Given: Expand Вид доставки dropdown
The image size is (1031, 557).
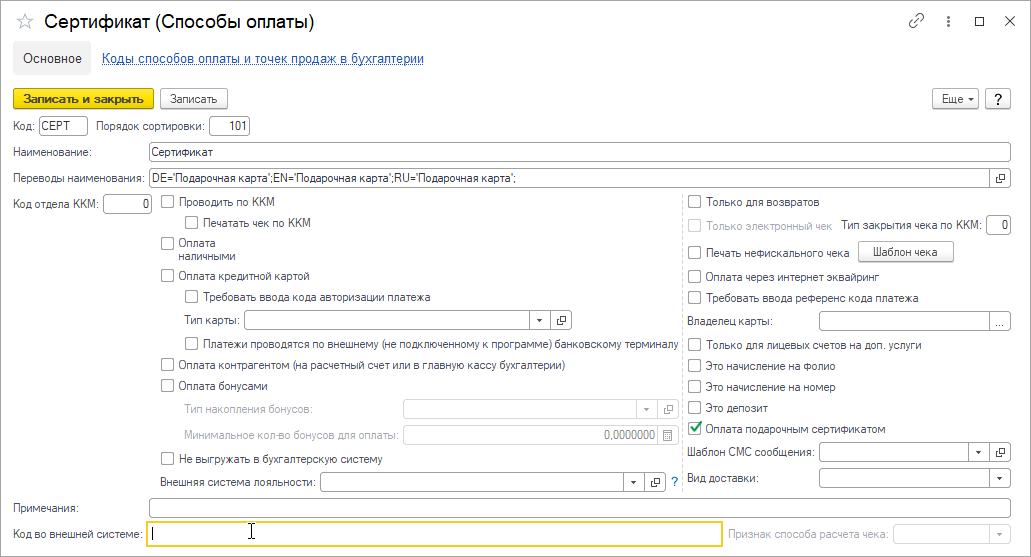Looking at the screenshot, I should click(999, 478).
